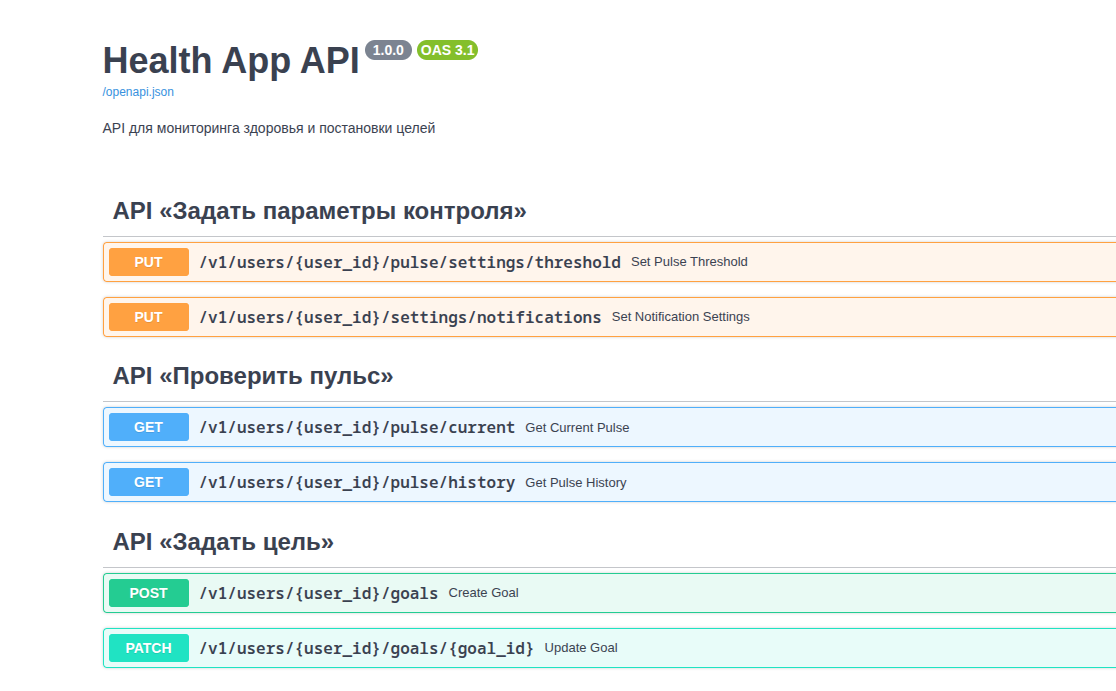Screen dimensions: 1116x691
Task: Collapse the «Проверить пульс» section
Action: [253, 377]
